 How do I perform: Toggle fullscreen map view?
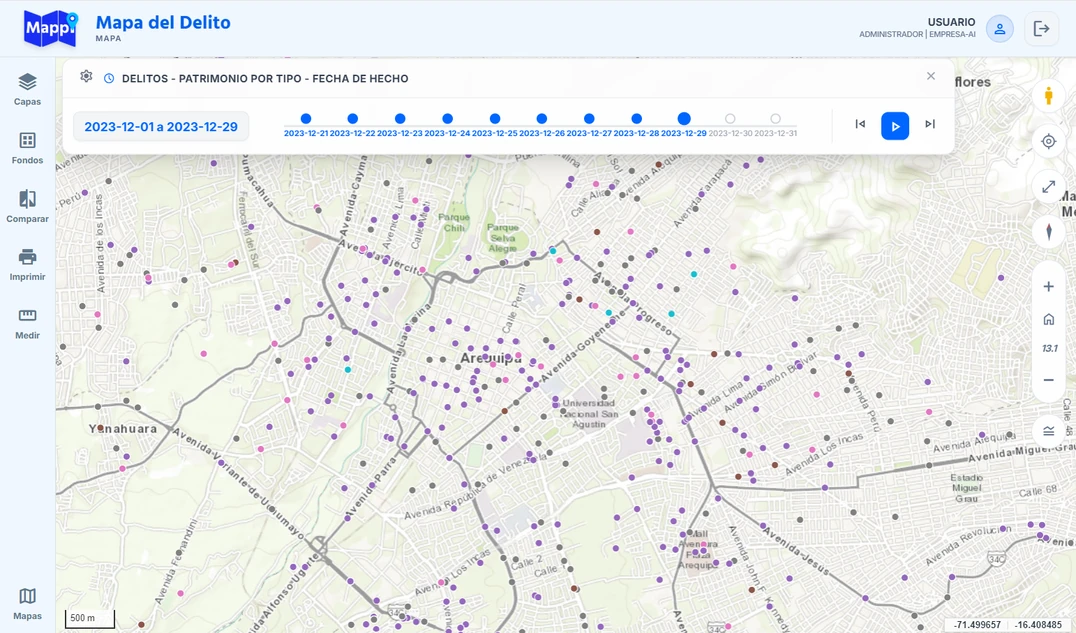click(x=1049, y=187)
